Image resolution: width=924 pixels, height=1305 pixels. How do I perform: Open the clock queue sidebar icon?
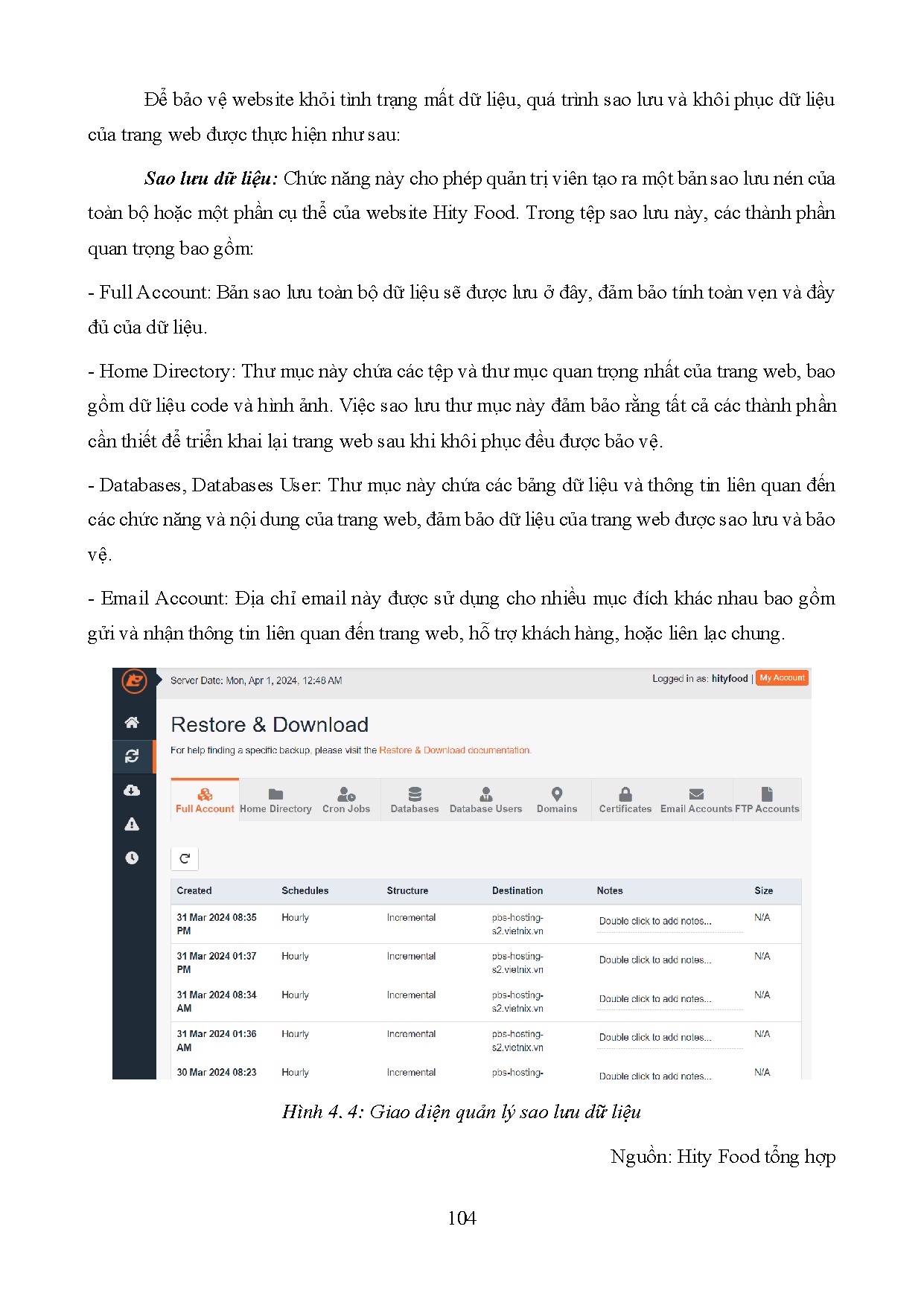pos(132,858)
